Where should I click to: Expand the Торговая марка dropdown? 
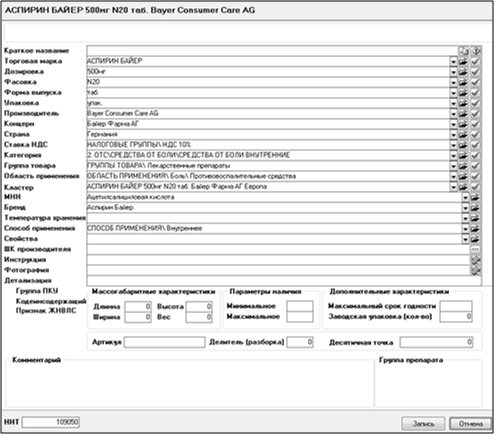point(453,62)
